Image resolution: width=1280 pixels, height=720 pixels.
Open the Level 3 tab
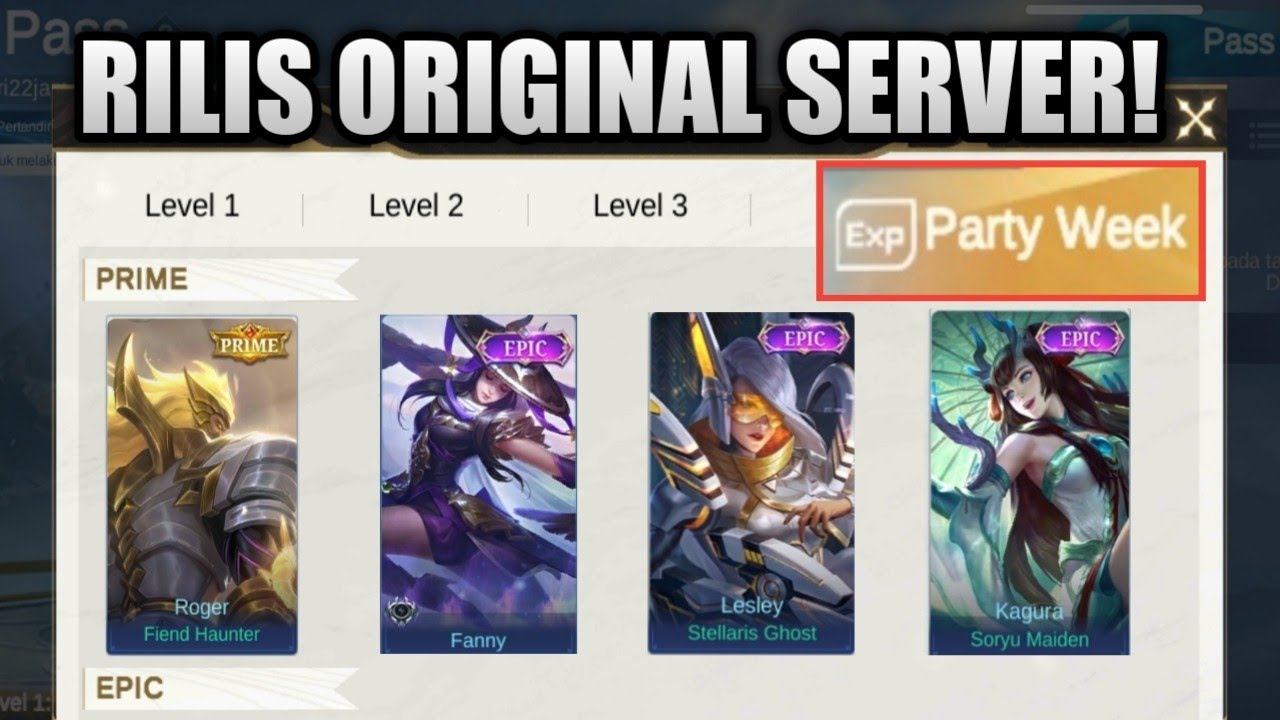pos(640,206)
